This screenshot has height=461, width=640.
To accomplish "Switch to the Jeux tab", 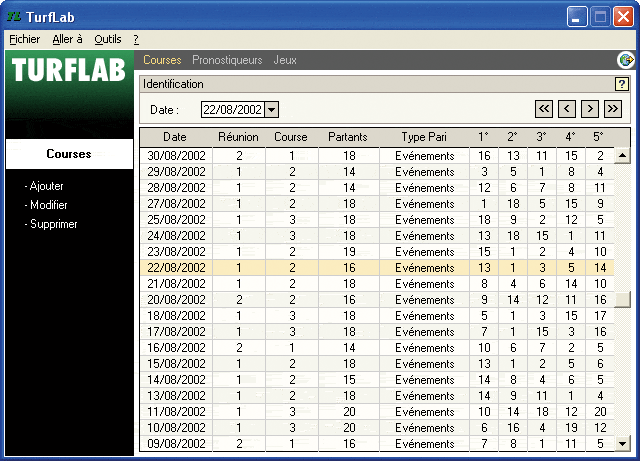I will coord(285,60).
